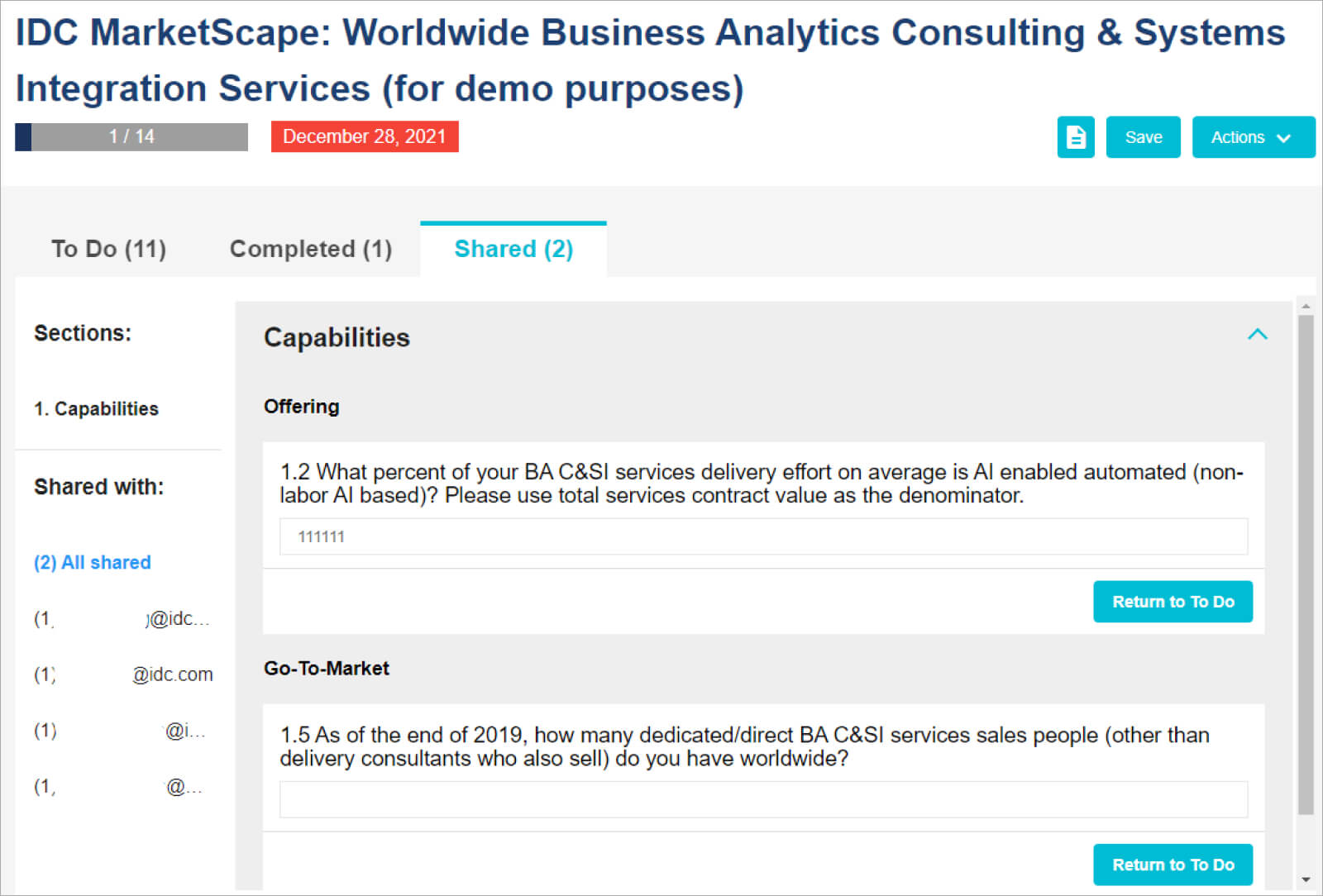Click the 1 / 14 progress bar
The width and height of the screenshot is (1323, 896).
(x=131, y=137)
